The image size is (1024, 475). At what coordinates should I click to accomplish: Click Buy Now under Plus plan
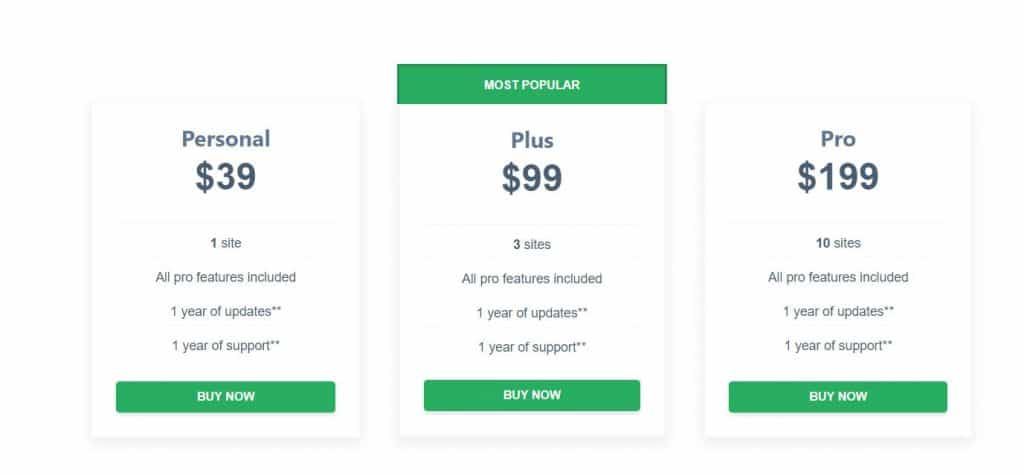(x=532, y=395)
